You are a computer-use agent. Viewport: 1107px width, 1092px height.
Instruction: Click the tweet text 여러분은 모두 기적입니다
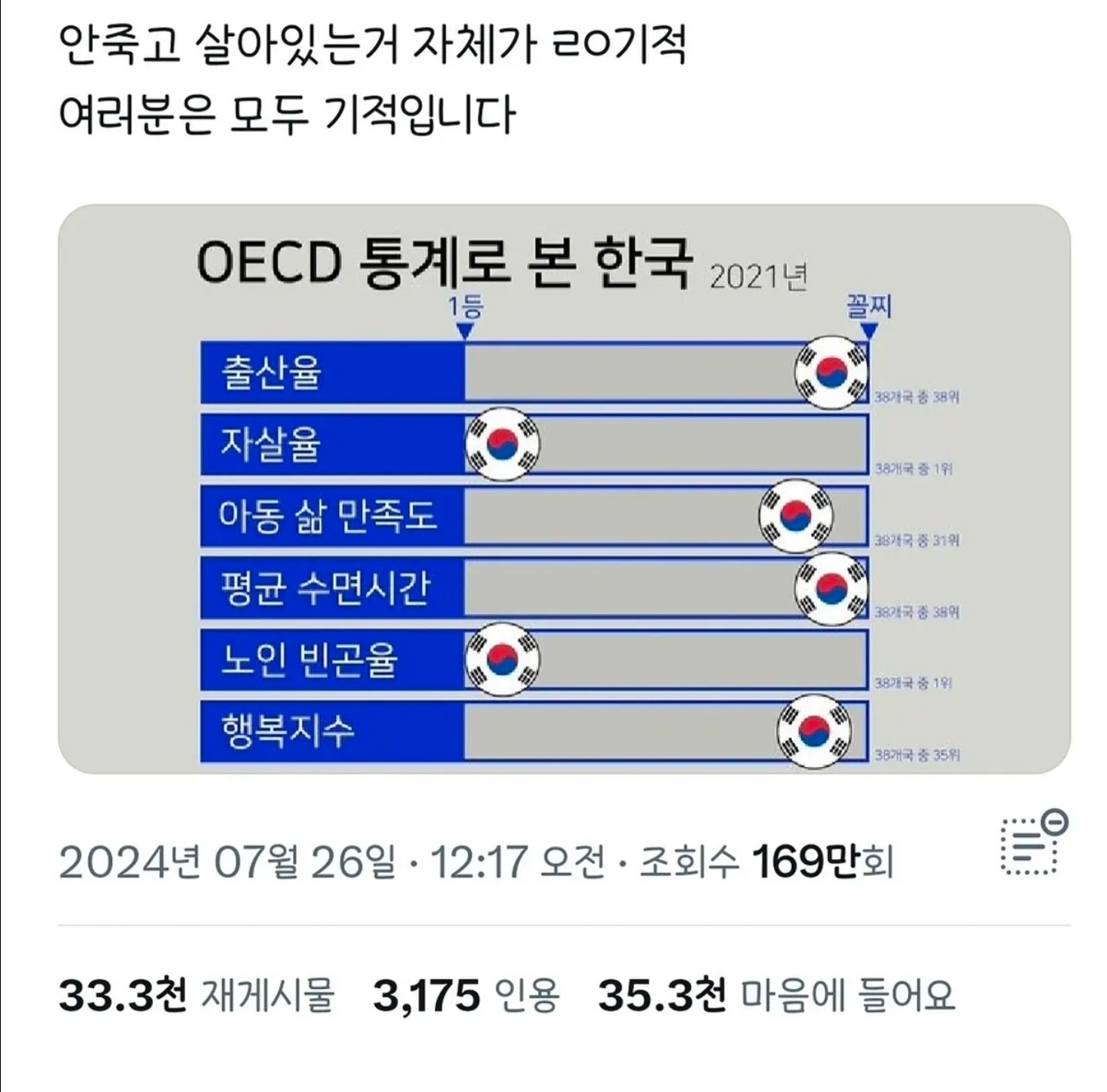click(x=287, y=115)
